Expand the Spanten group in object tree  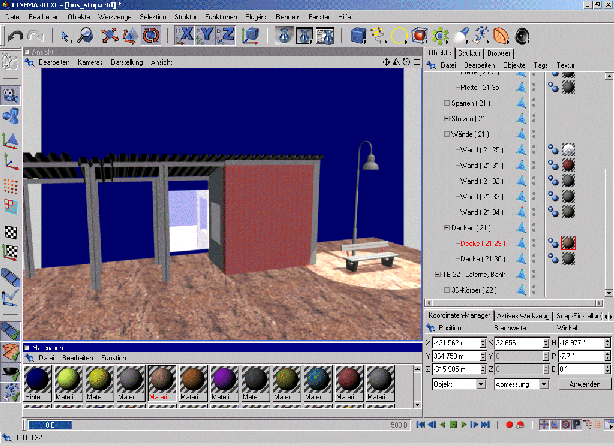tap(447, 103)
